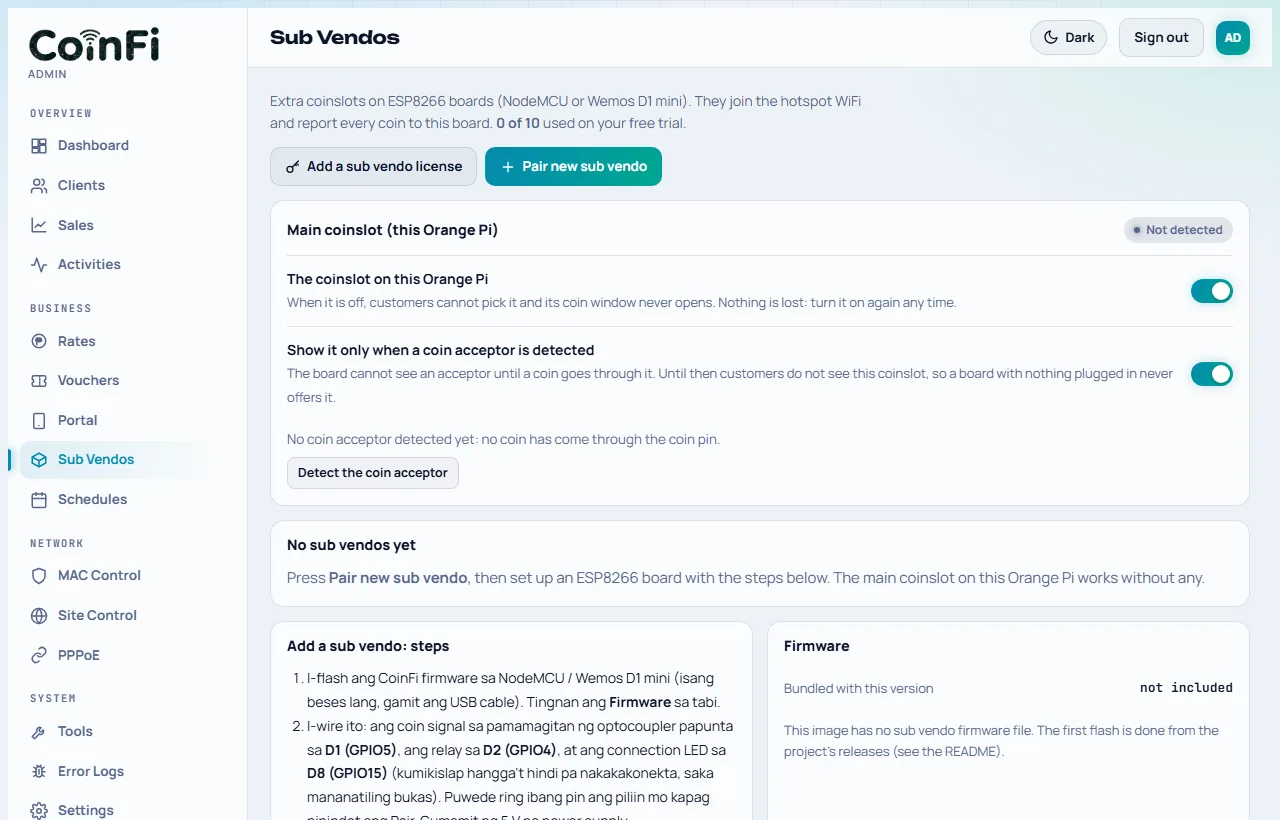Switch to Dark theme
This screenshot has width=1280, height=820.
[x=1068, y=38]
